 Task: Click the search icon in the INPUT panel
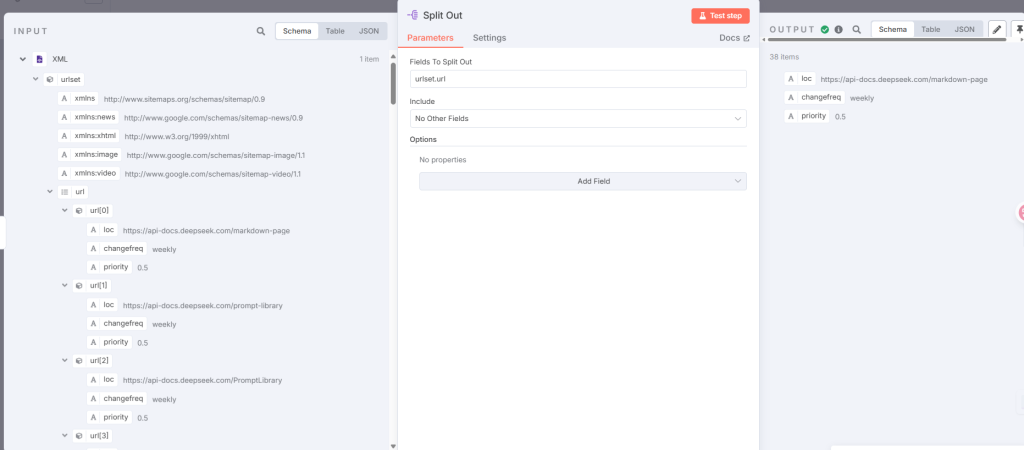[x=261, y=31]
